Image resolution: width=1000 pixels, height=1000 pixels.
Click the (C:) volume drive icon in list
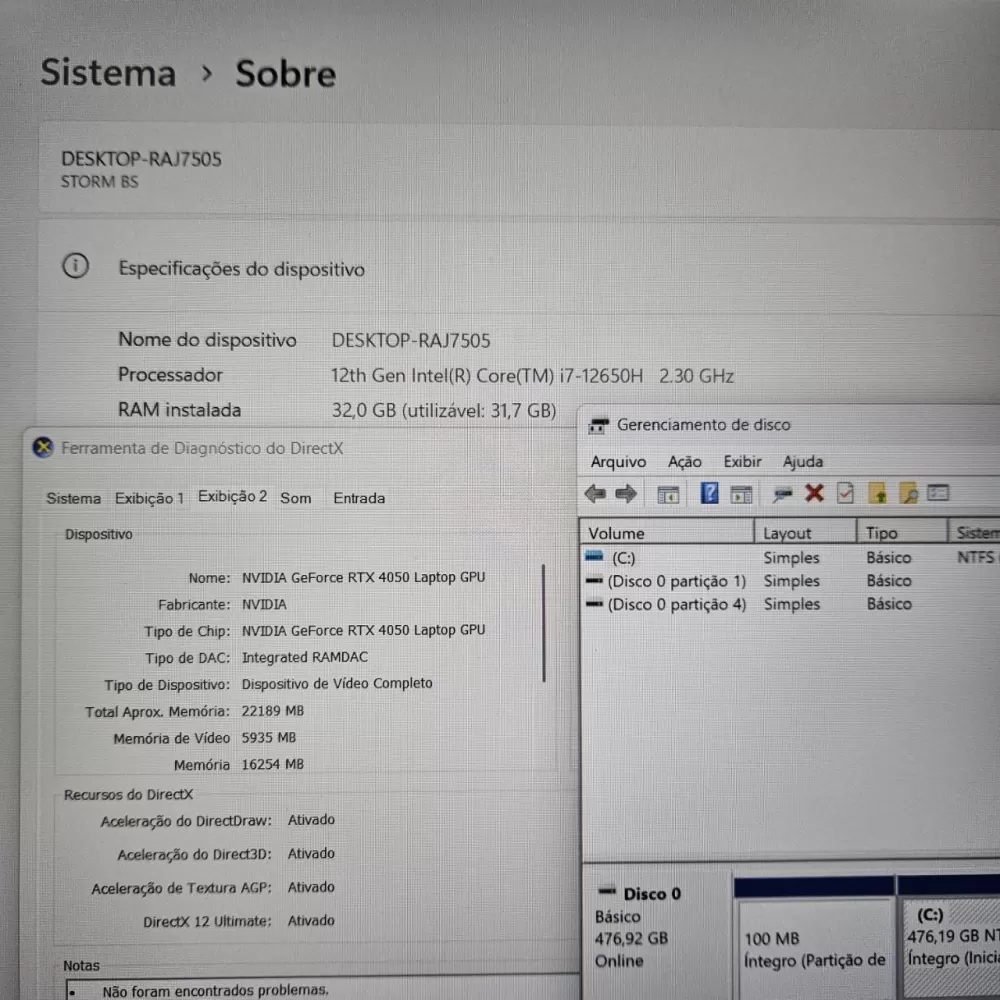[x=594, y=556]
